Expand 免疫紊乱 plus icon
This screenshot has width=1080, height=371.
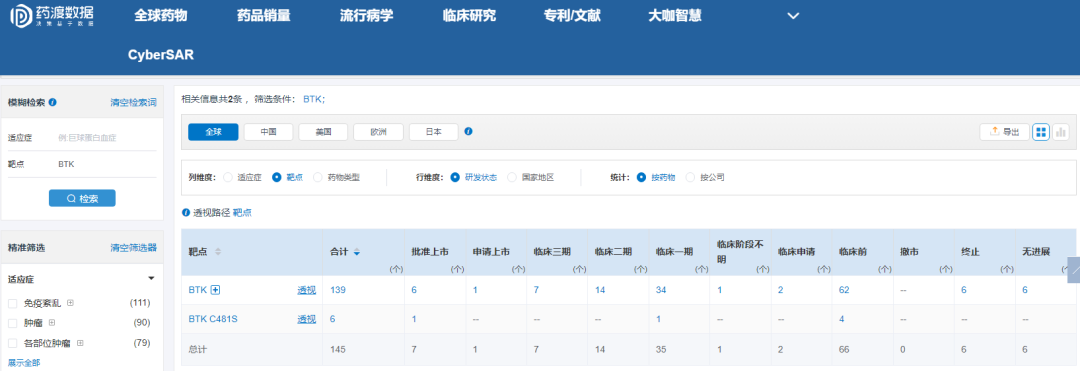[x=70, y=303]
